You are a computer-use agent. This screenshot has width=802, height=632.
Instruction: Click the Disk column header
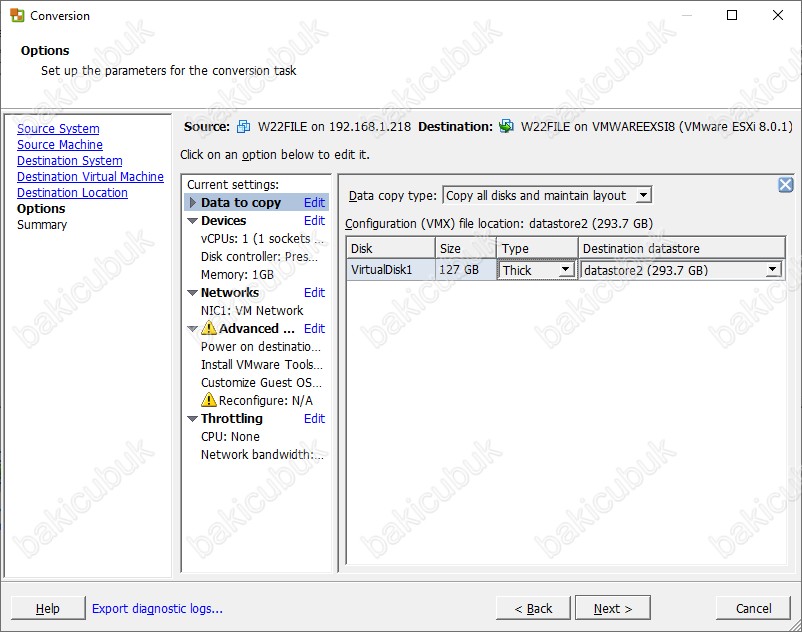point(391,248)
